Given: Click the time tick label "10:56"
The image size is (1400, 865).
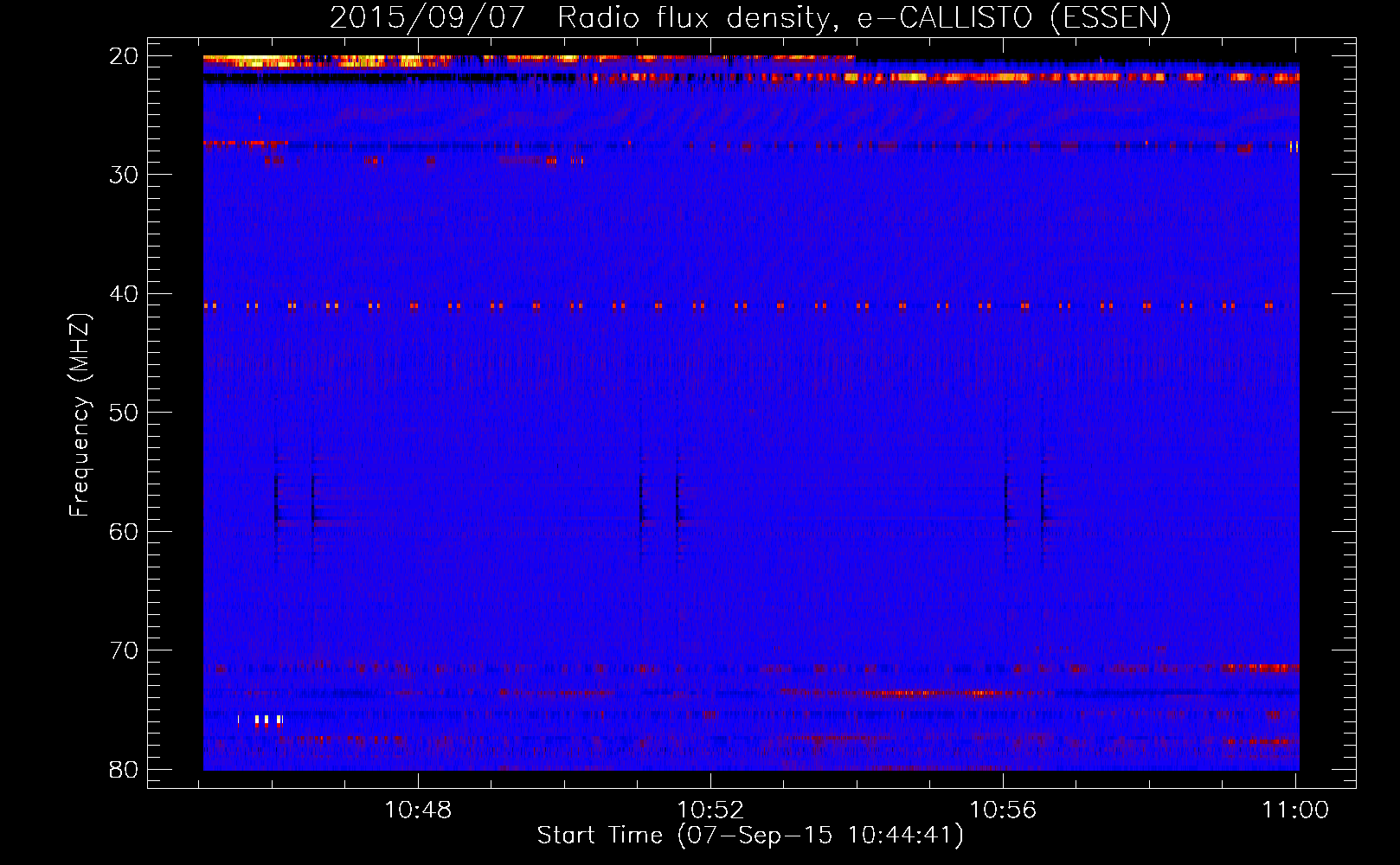Looking at the screenshot, I should click(x=1003, y=811).
